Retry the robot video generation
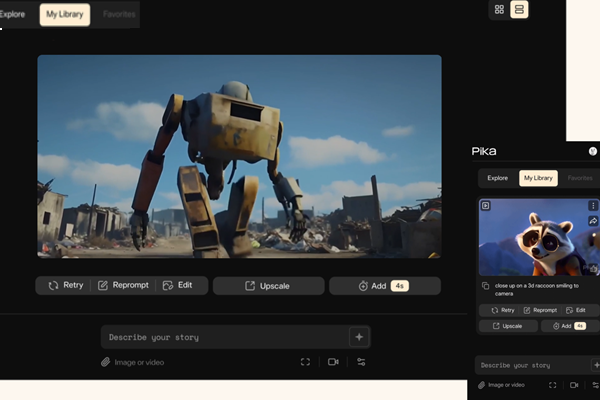600x400 pixels. 65,286
